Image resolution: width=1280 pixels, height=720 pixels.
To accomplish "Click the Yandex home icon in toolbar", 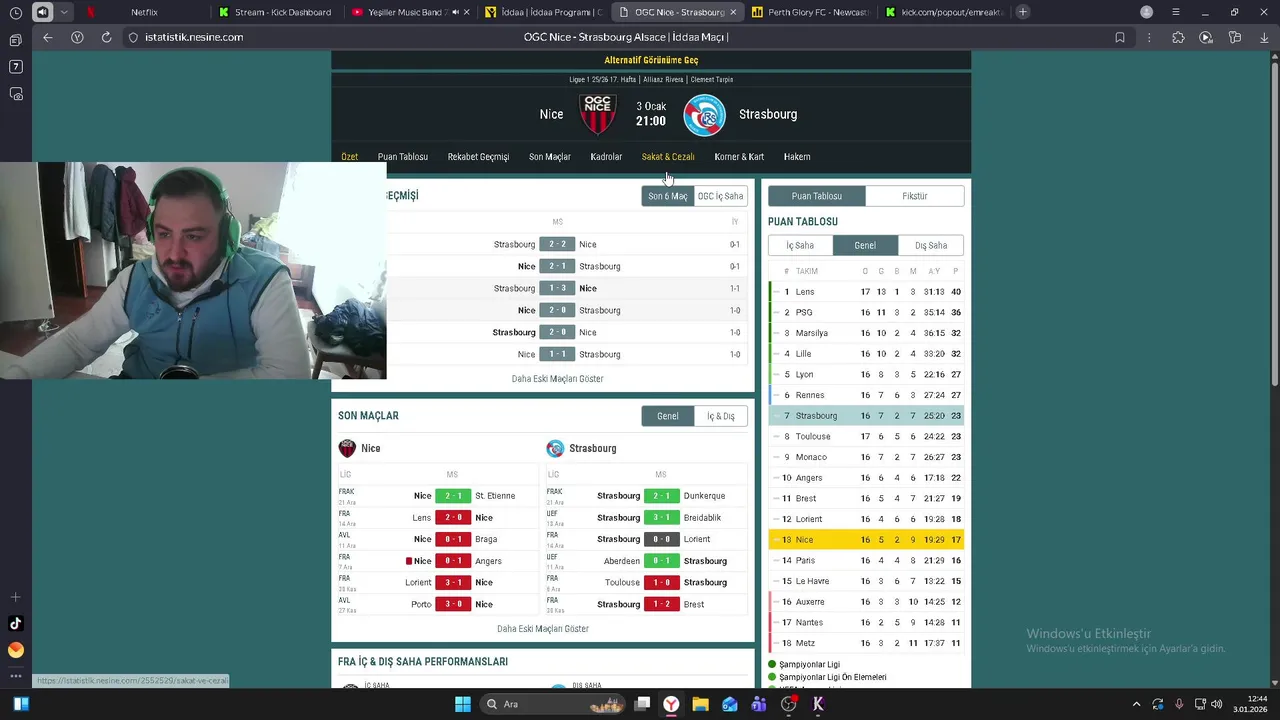I will [x=77, y=37].
